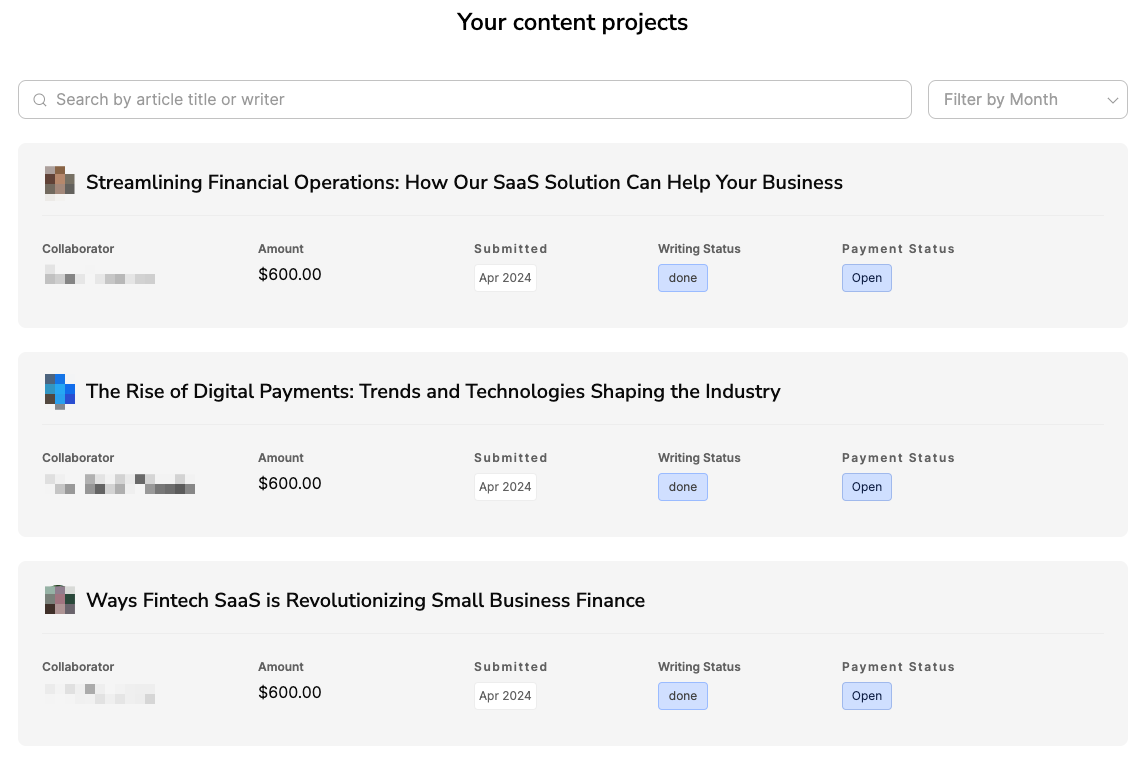Screen dimensions: 1140x762
Task: Open The Rise of Digital Payments article
Action: [x=433, y=391]
